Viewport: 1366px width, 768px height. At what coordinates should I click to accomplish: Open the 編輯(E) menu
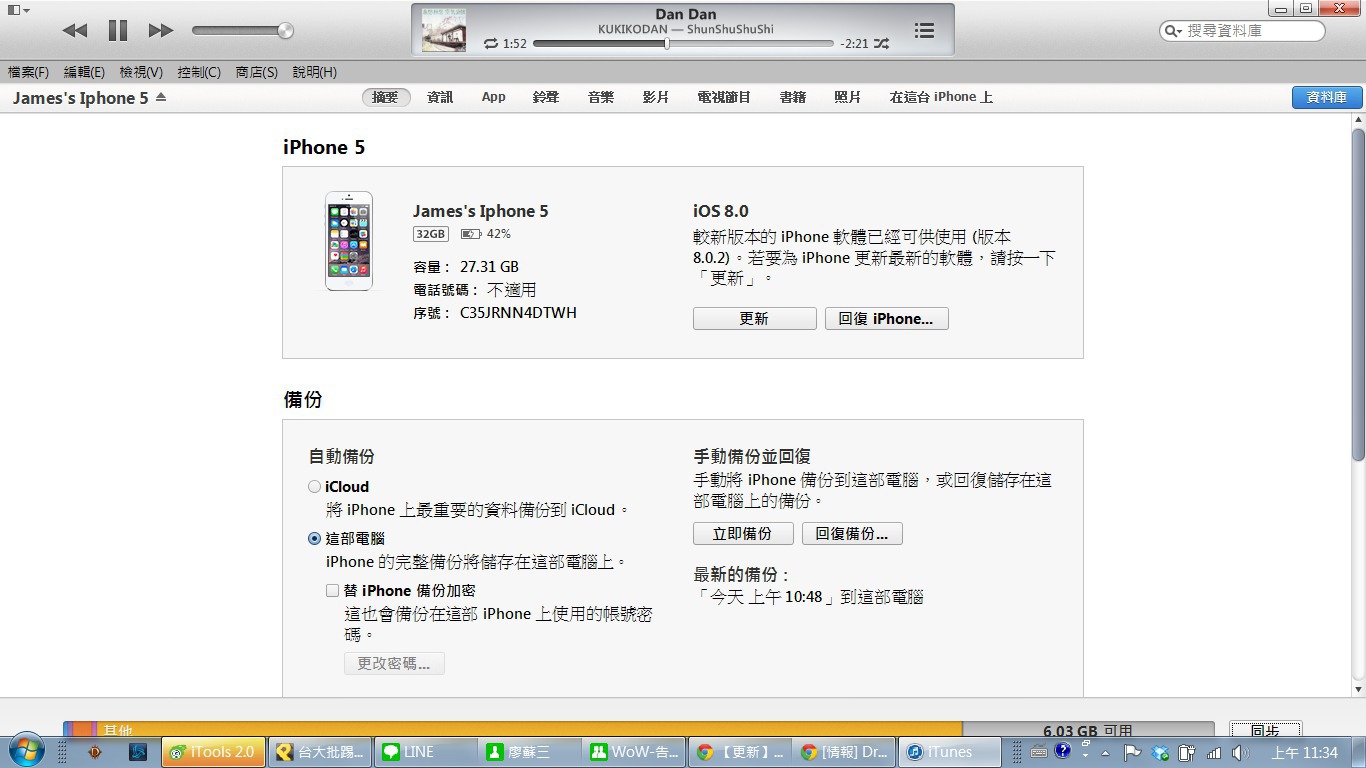pos(84,72)
